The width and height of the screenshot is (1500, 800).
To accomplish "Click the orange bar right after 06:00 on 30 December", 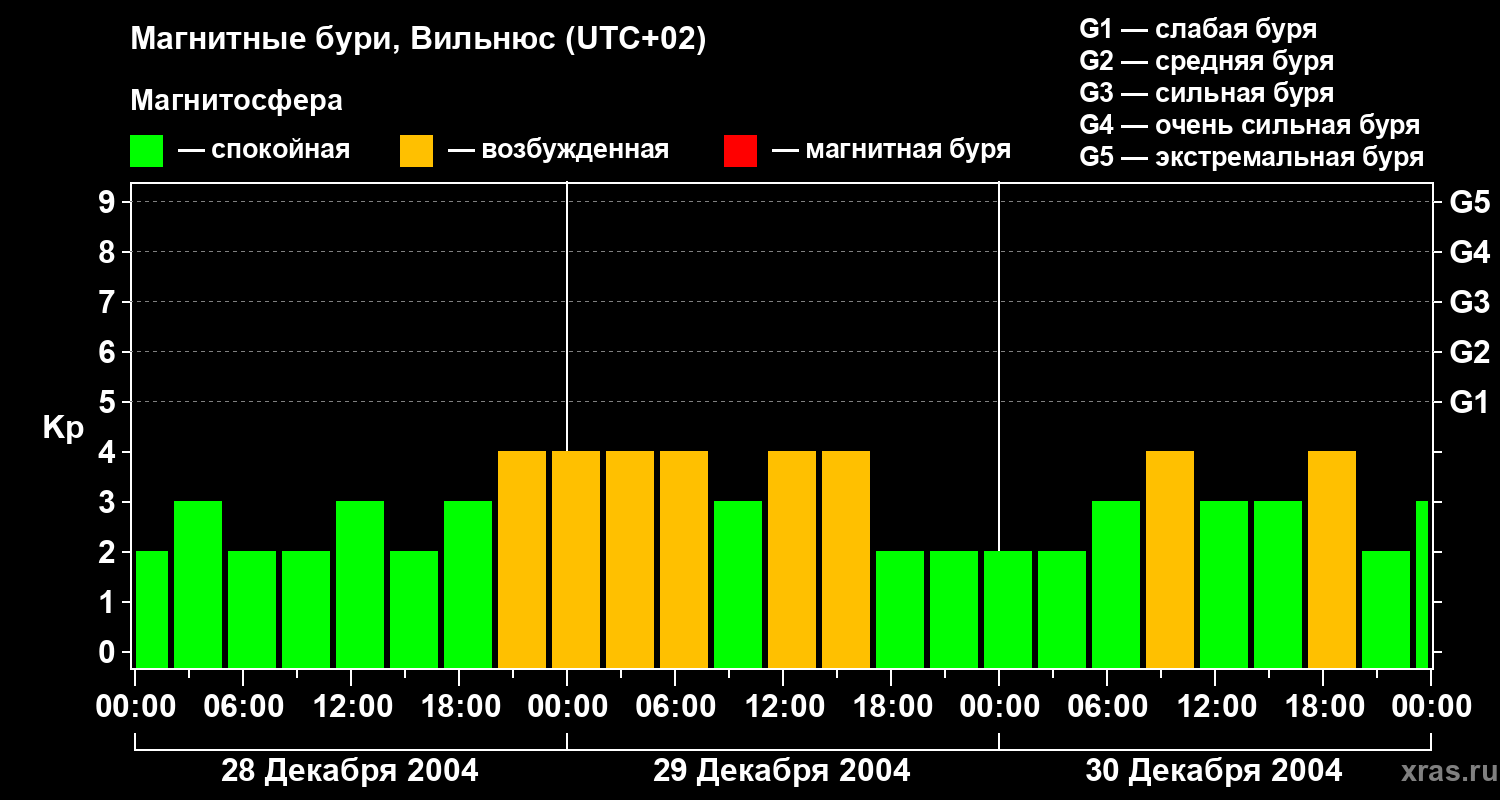I will (1170, 560).
